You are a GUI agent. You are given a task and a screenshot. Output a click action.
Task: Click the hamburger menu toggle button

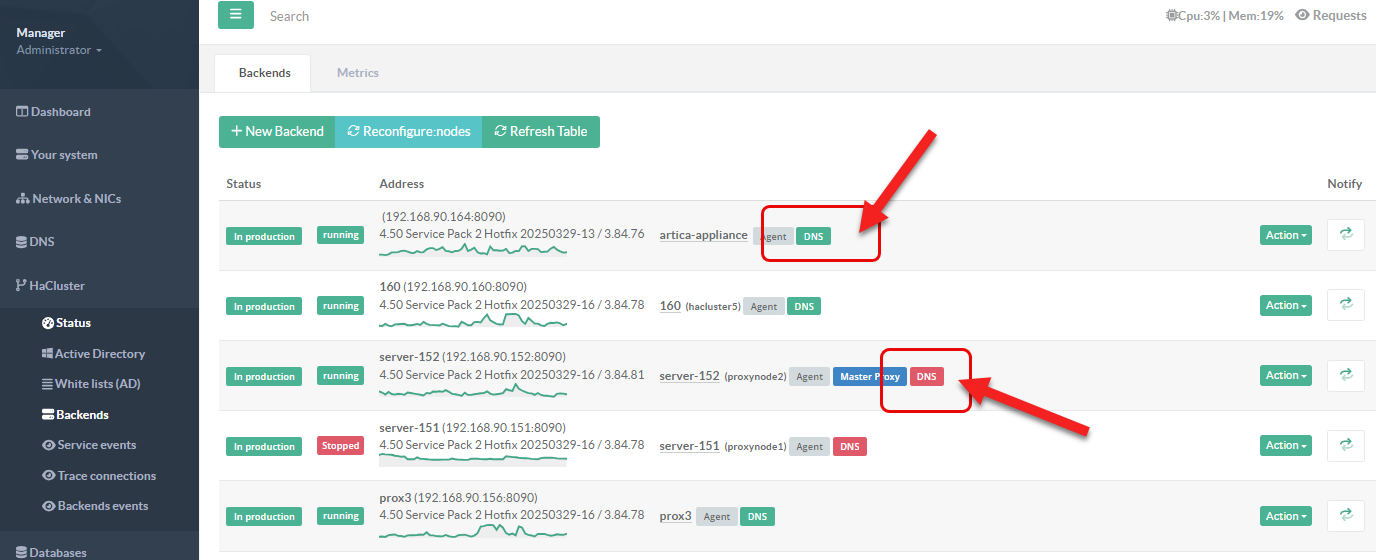point(236,15)
